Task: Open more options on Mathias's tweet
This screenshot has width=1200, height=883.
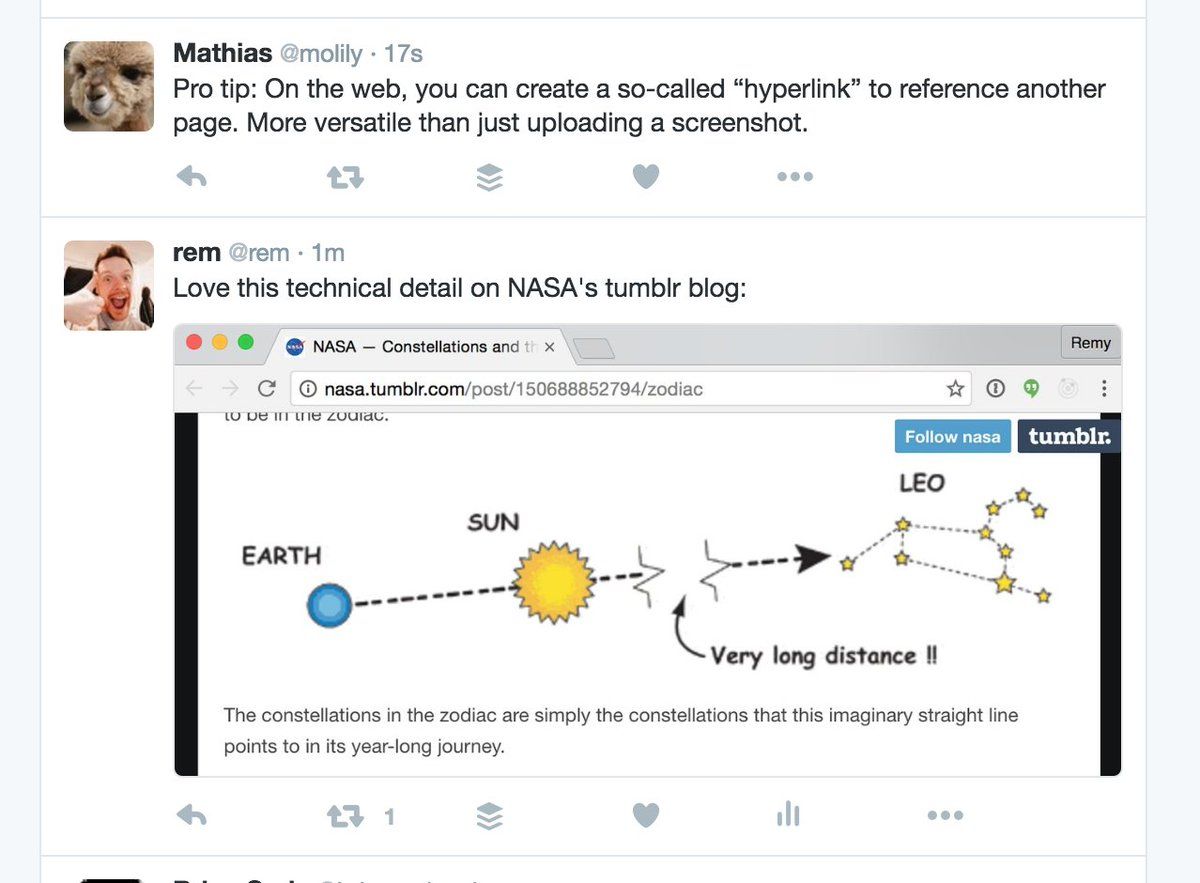Action: point(795,177)
